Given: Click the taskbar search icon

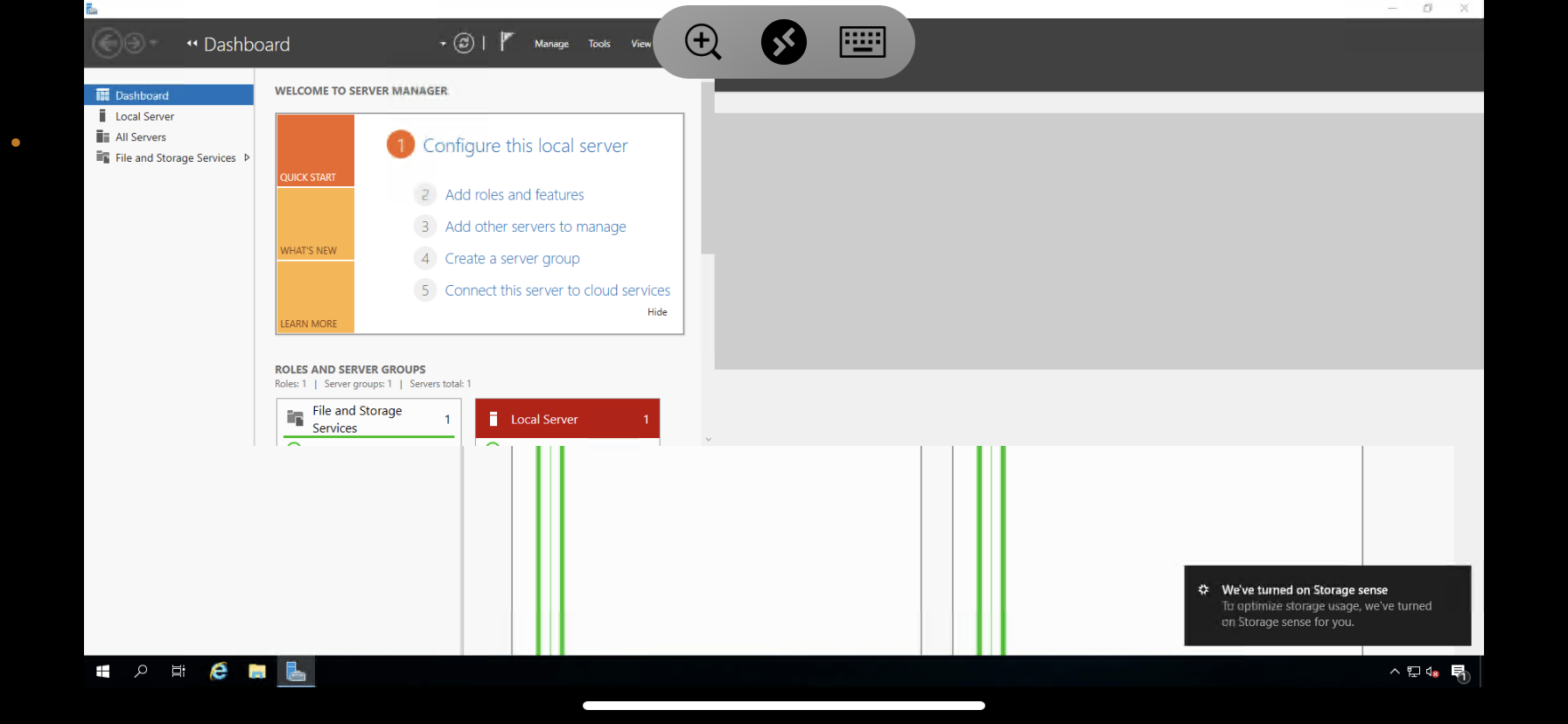Looking at the screenshot, I should (141, 671).
